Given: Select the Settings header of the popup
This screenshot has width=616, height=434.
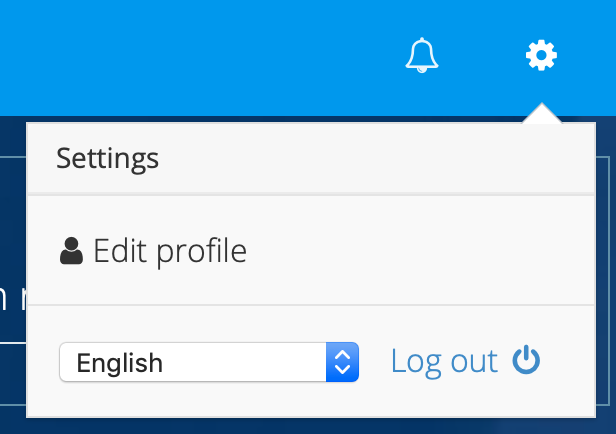Looking at the screenshot, I should (x=311, y=158).
